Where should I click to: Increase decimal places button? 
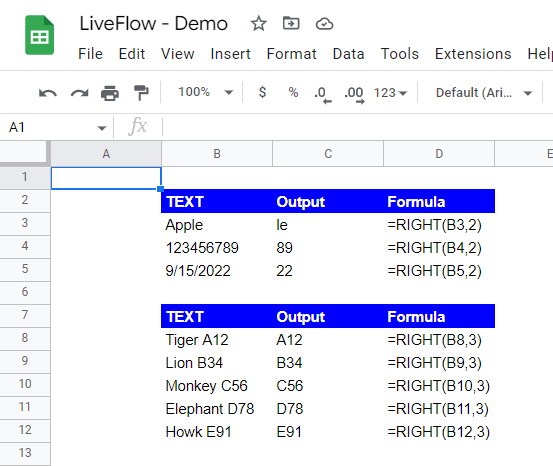pos(354,95)
